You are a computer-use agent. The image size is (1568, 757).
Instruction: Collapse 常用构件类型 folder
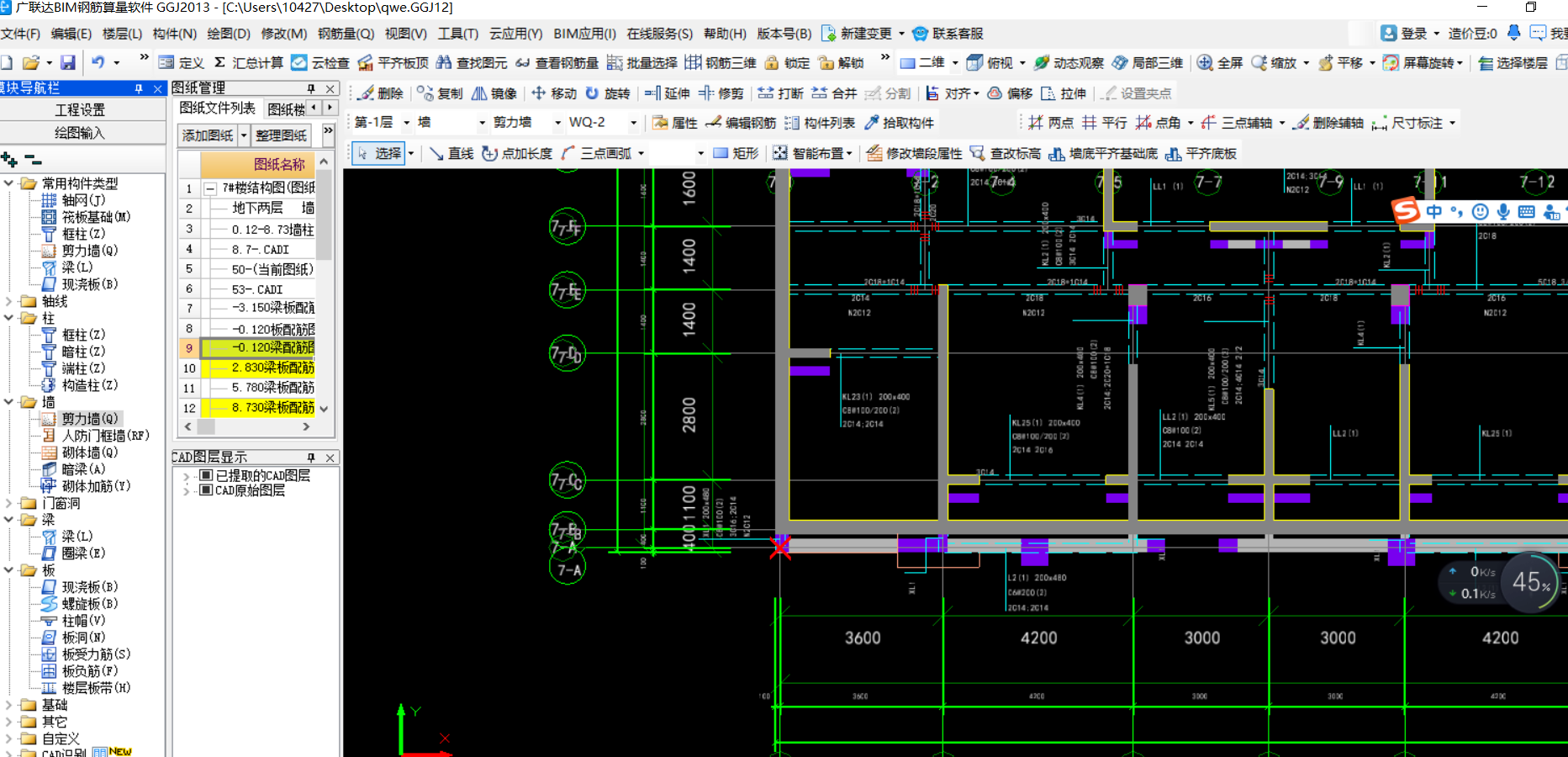(x=8, y=183)
